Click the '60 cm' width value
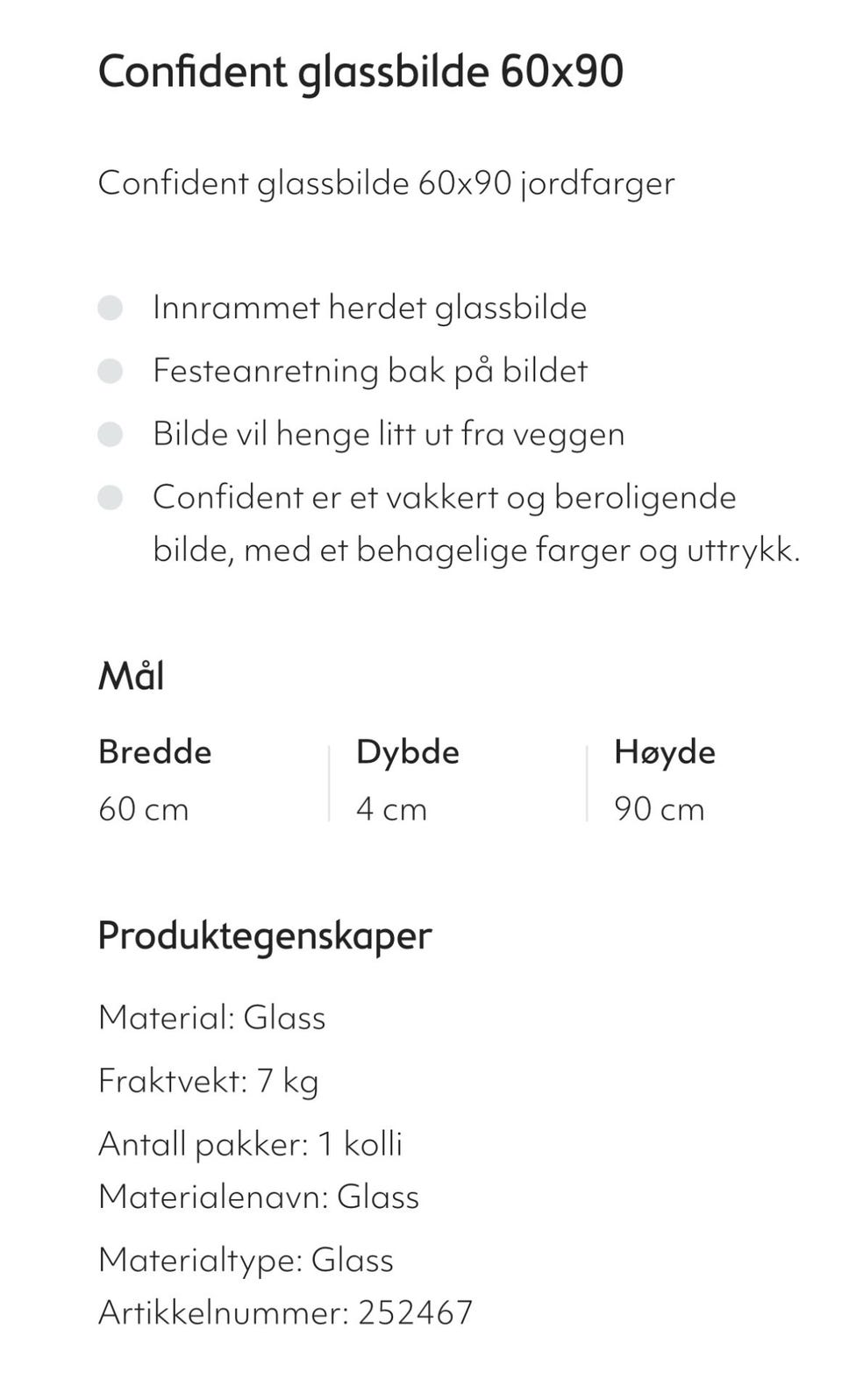 tap(143, 808)
